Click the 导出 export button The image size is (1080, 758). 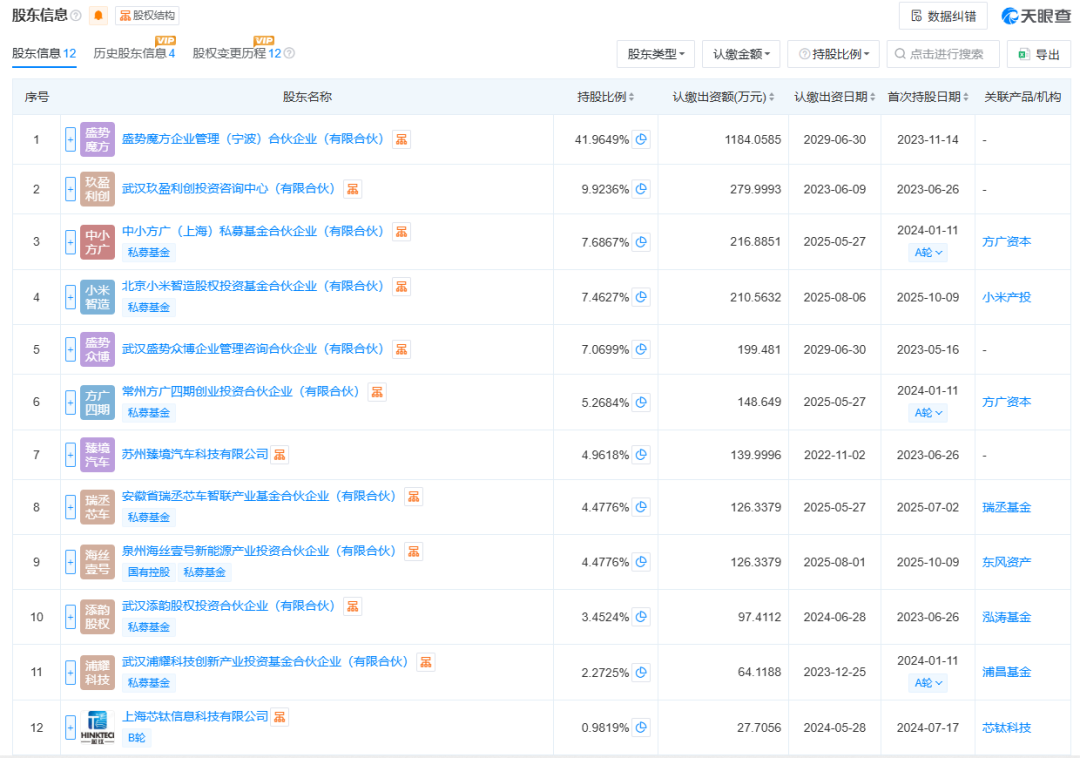(1038, 54)
